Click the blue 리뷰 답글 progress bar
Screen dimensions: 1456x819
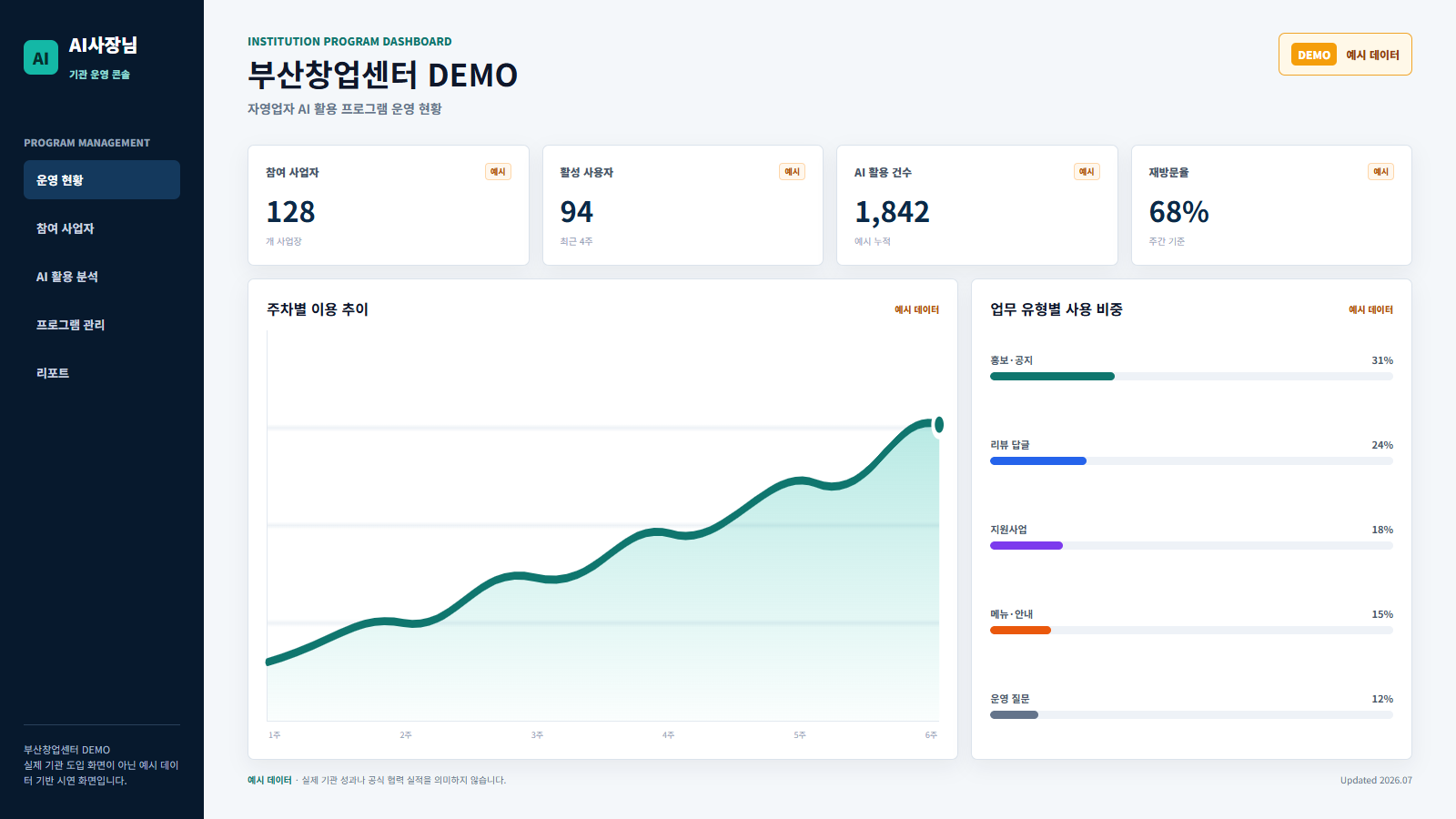click(1038, 461)
